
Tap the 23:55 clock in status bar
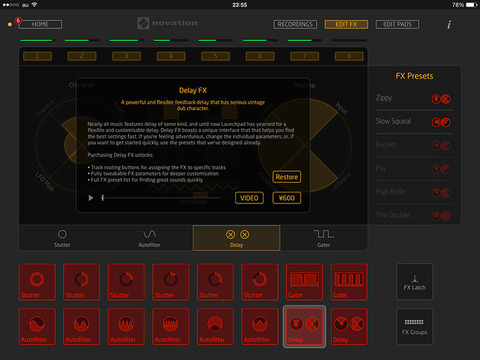click(x=240, y=5)
